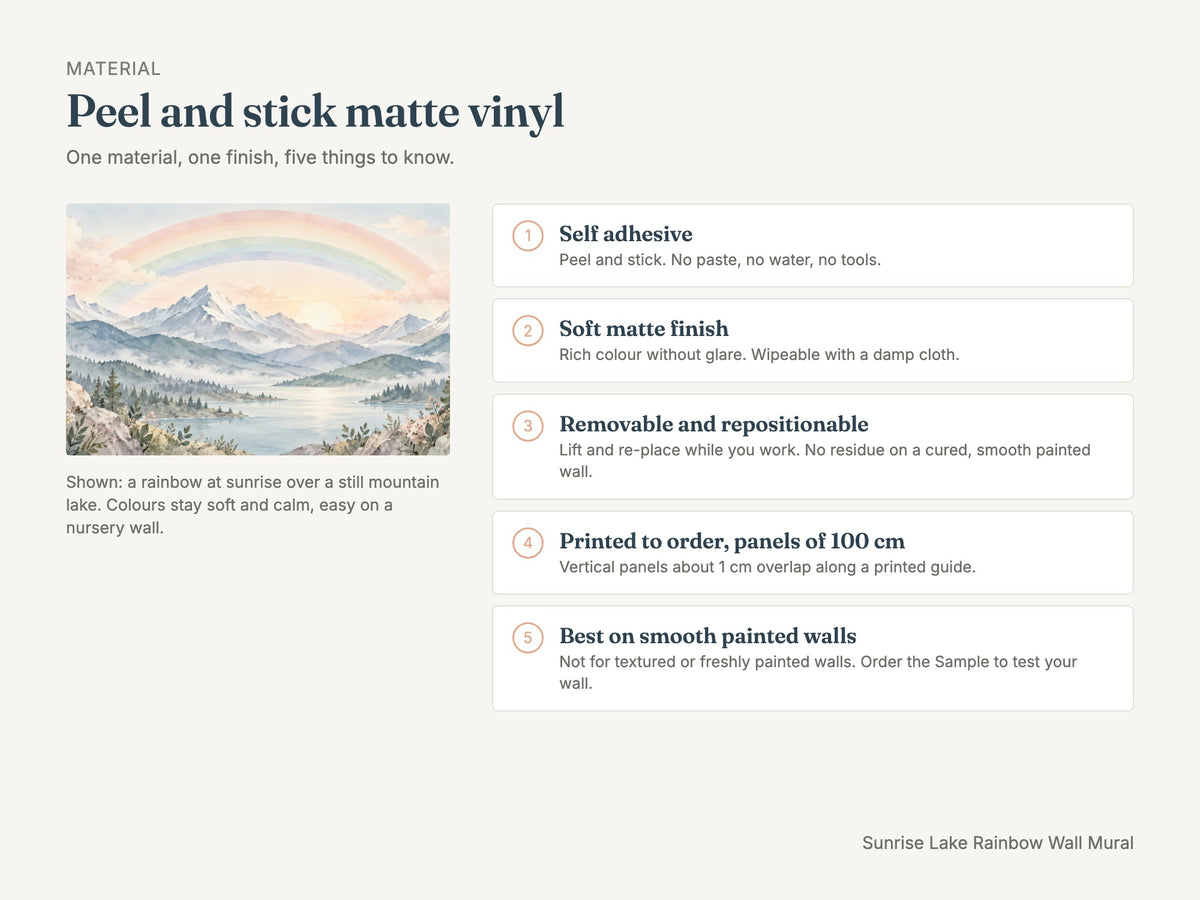Viewport: 1200px width, 900px height.
Task: Click the MATERIAL section label
Action: (x=113, y=69)
